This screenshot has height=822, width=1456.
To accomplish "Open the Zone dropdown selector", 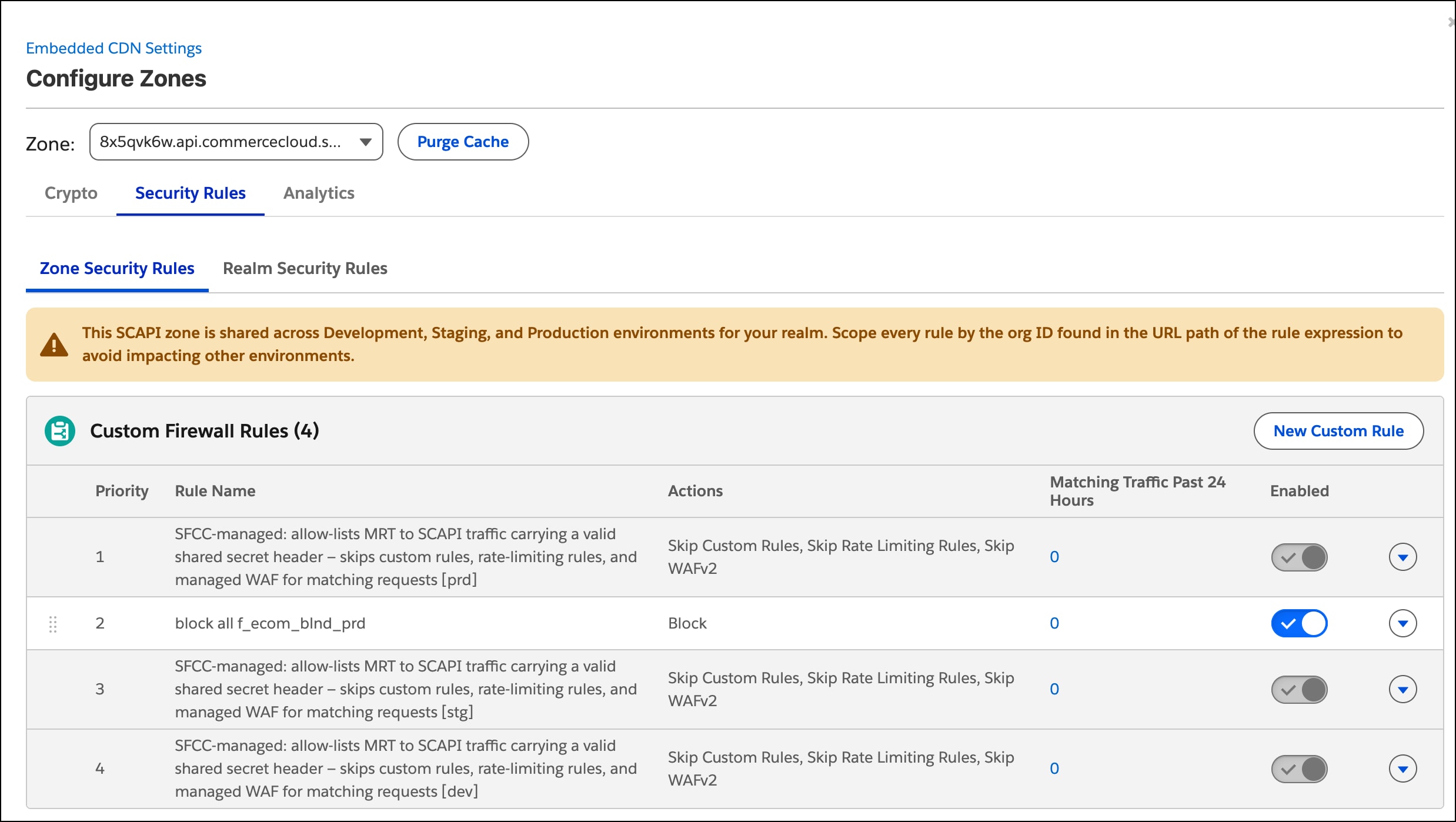I will point(236,142).
